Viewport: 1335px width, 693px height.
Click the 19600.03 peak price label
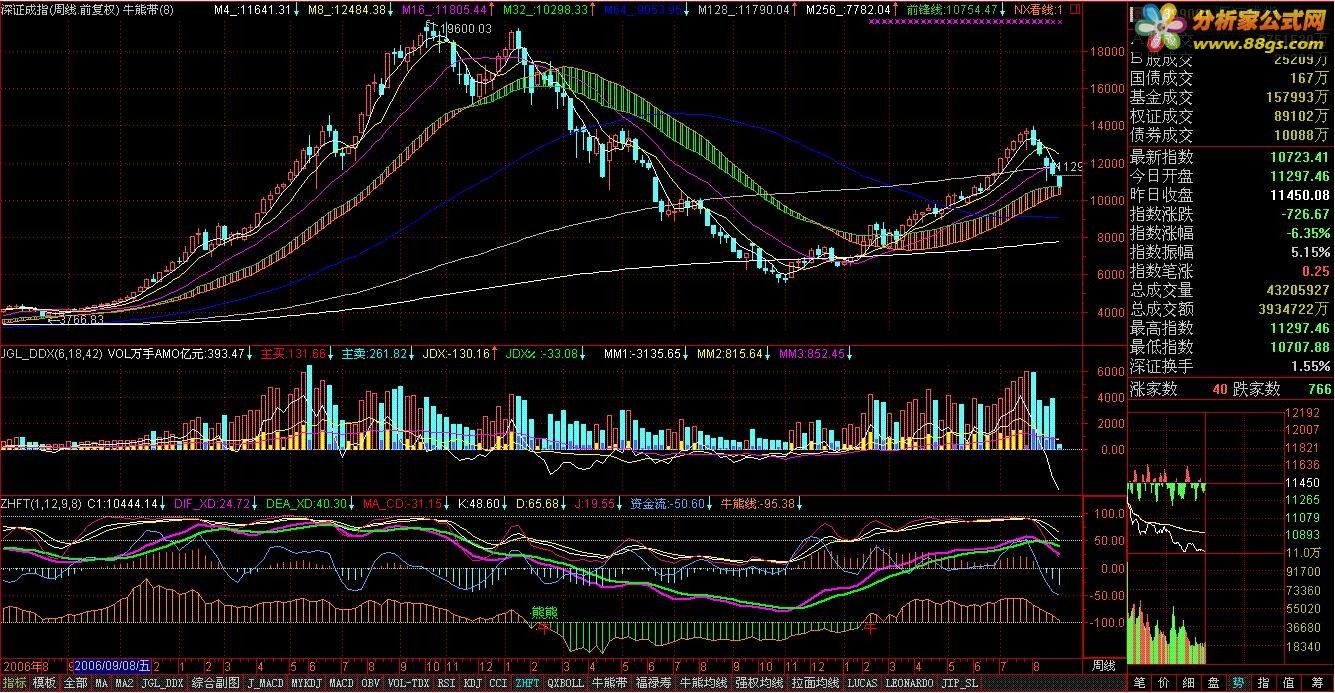[x=467, y=29]
